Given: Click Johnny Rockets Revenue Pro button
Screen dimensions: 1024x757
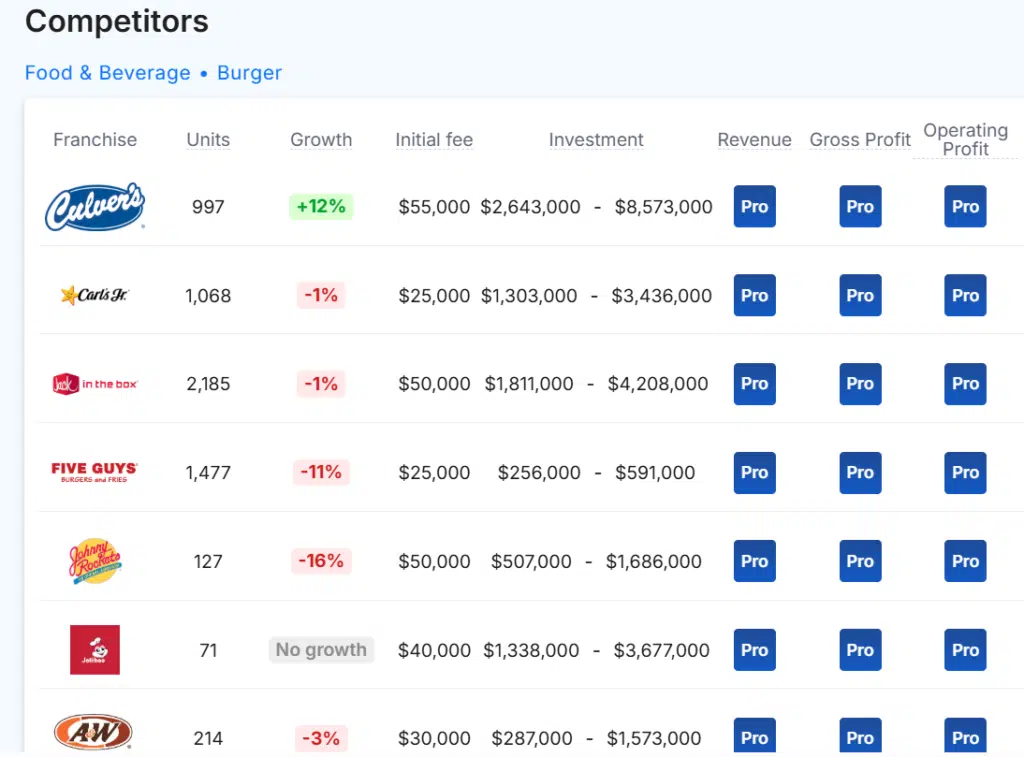Looking at the screenshot, I should pyautogui.click(x=754, y=561).
